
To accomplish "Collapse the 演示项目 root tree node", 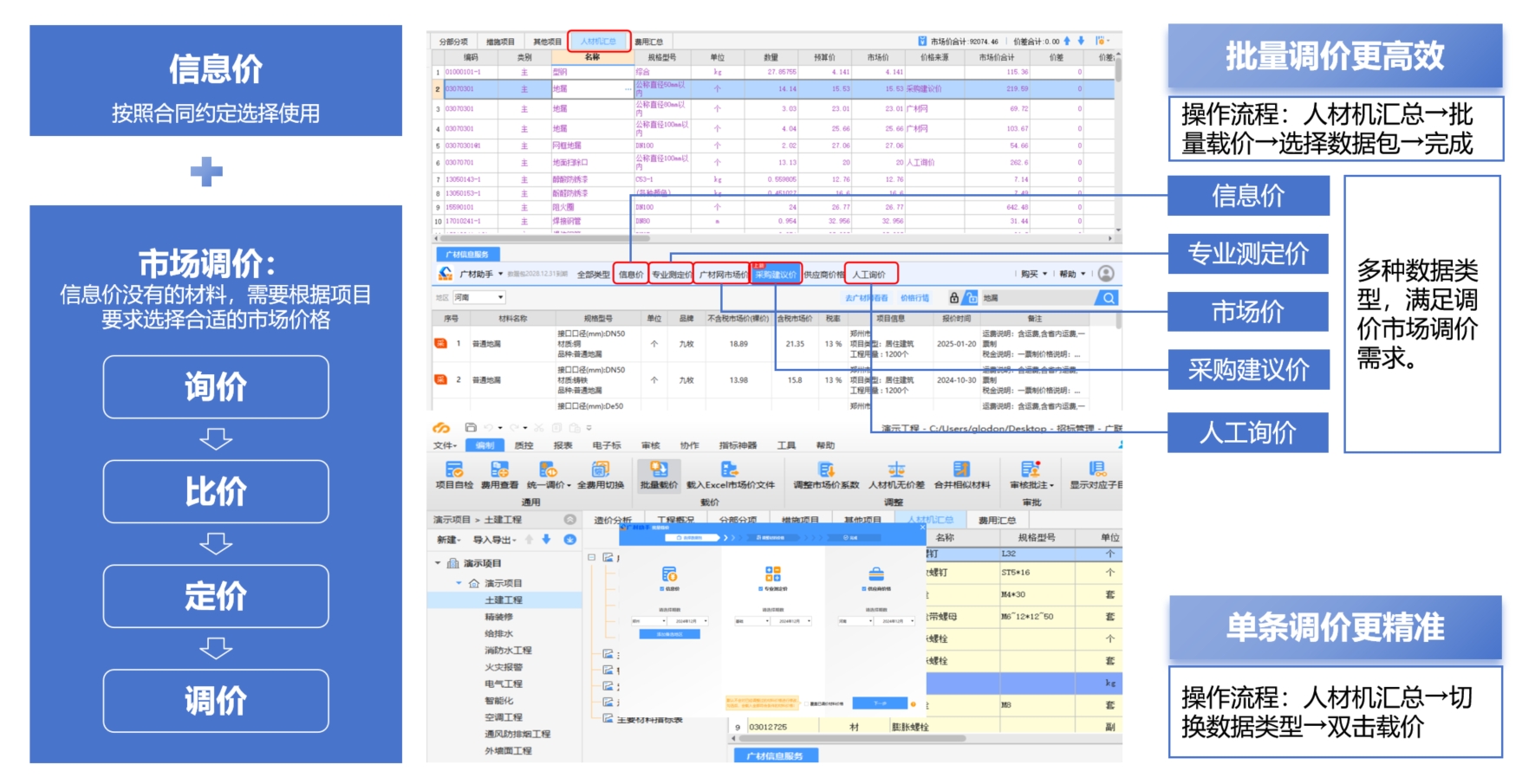I will click(438, 564).
